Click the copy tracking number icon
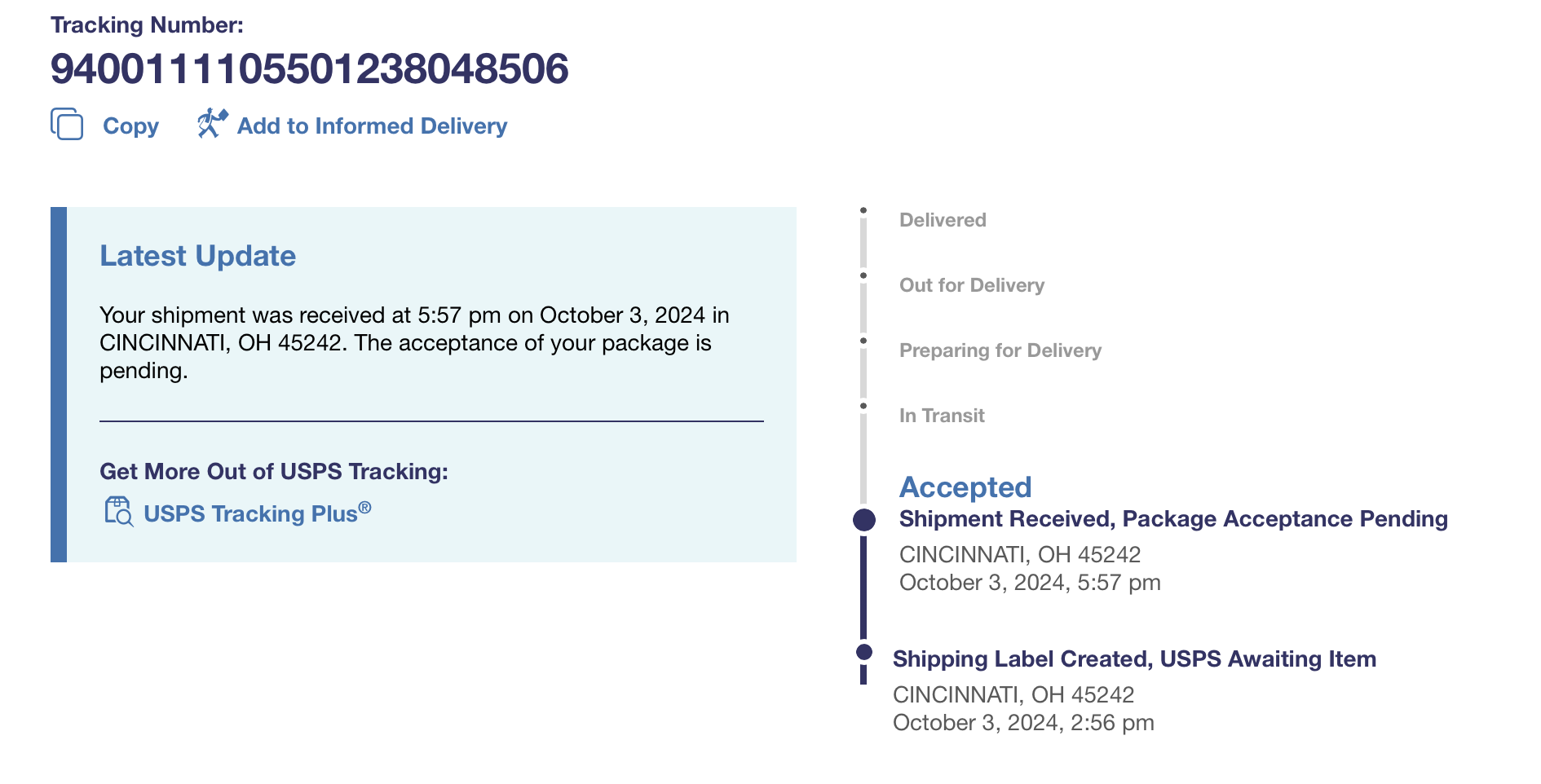Image resolution: width=1541 pixels, height=784 pixels. click(x=67, y=124)
